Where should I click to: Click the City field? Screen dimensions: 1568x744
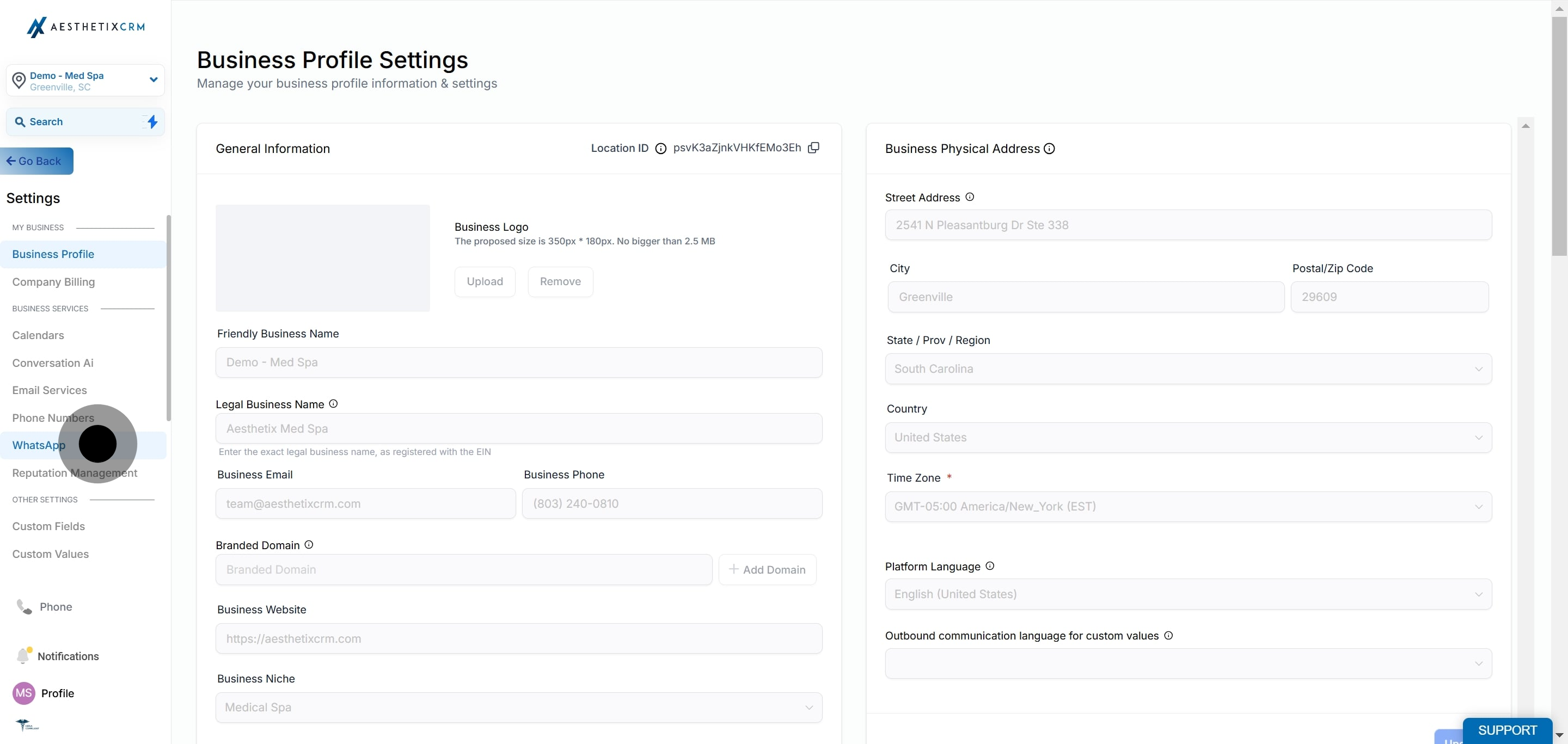point(1086,297)
